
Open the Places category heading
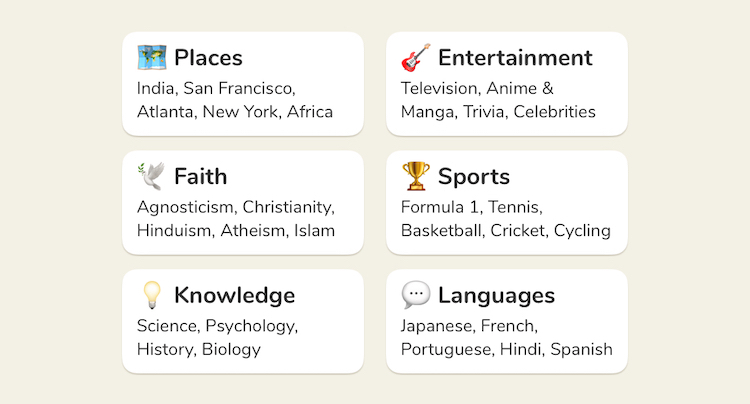point(208,58)
